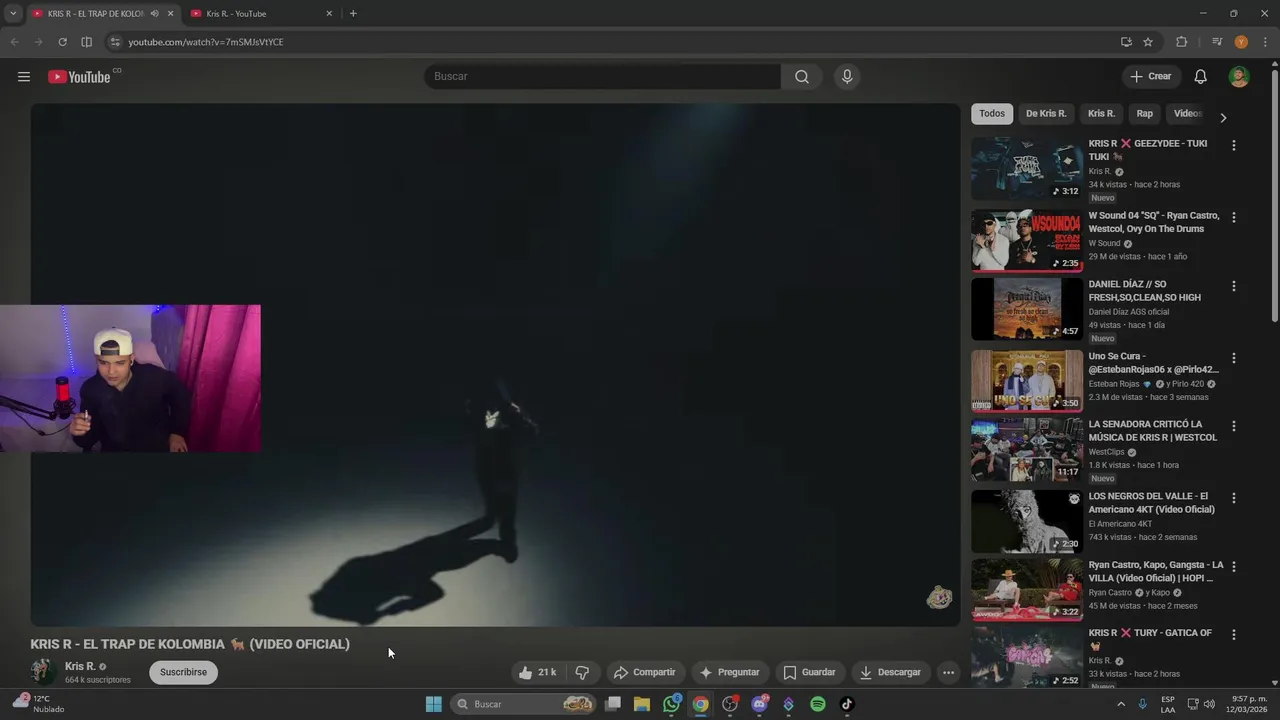Select the Todos filter chip
Image resolution: width=1280 pixels, height=720 pixels.
[x=992, y=114]
